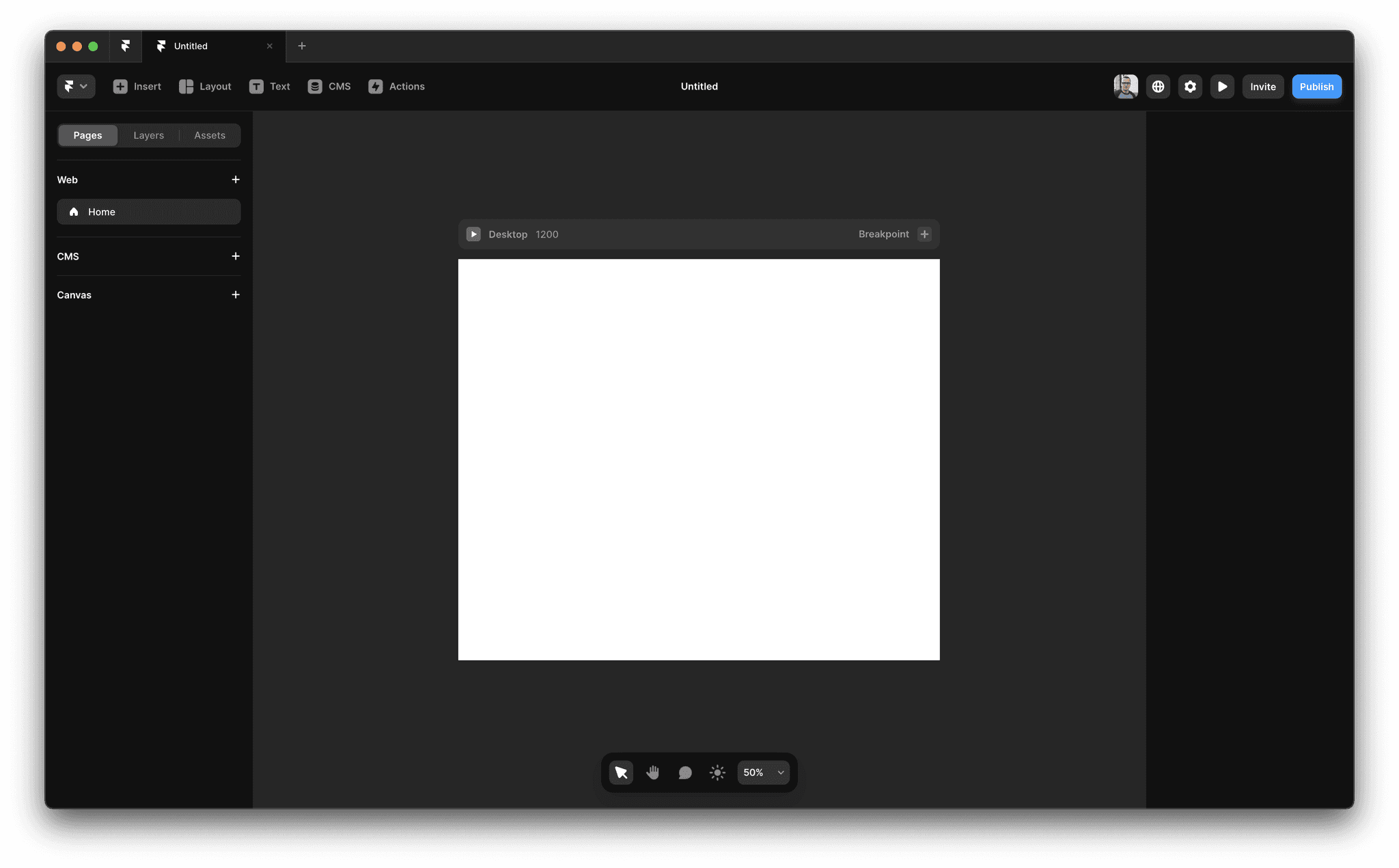This screenshot has height=868, width=1399.
Task: Open the Insert menu icon
Action: pos(120,87)
